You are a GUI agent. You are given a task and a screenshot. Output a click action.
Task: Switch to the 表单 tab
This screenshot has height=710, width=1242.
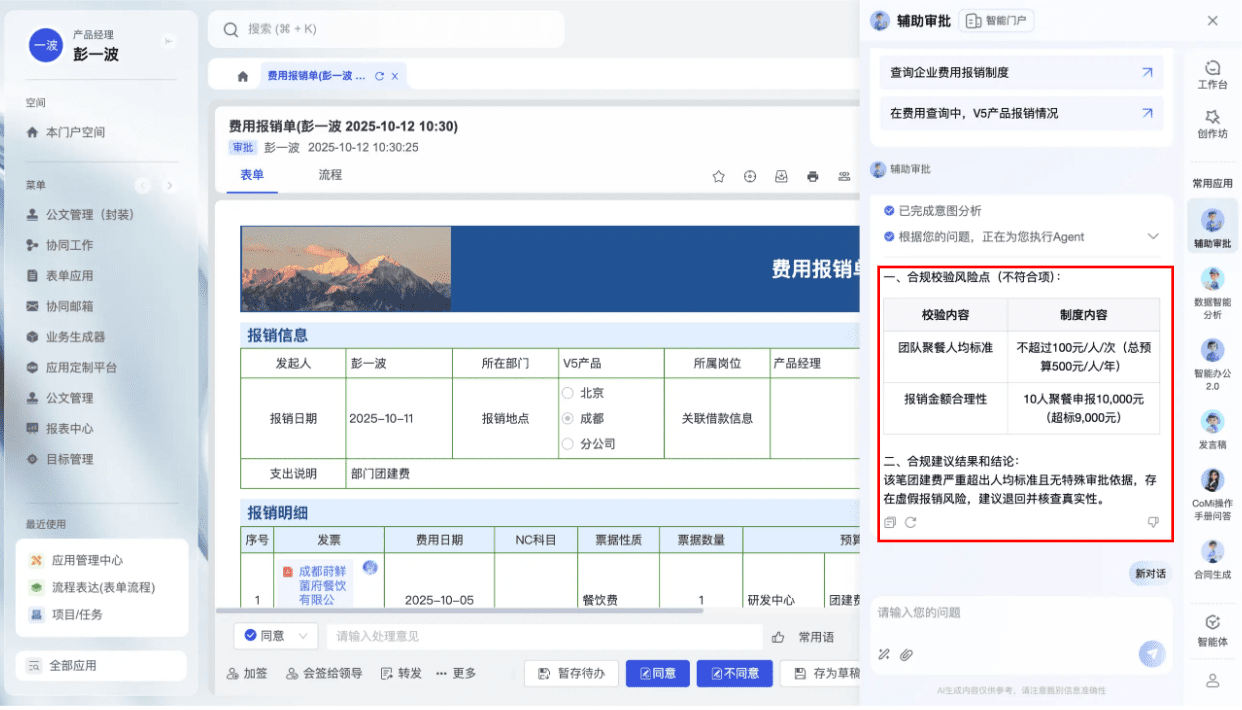point(252,175)
